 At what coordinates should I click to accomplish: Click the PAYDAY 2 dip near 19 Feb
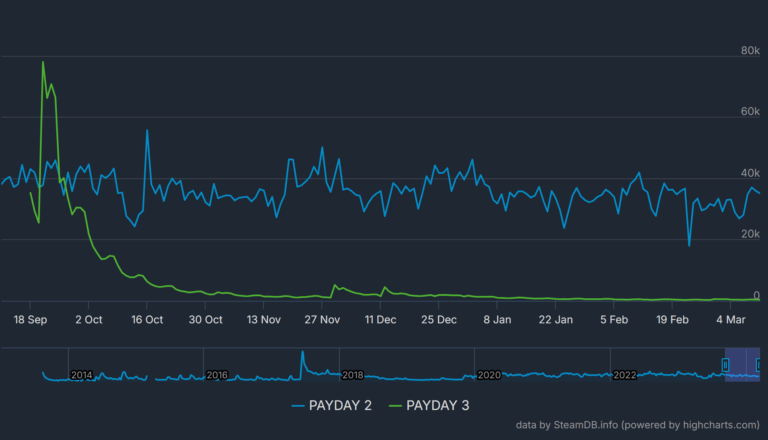point(689,244)
